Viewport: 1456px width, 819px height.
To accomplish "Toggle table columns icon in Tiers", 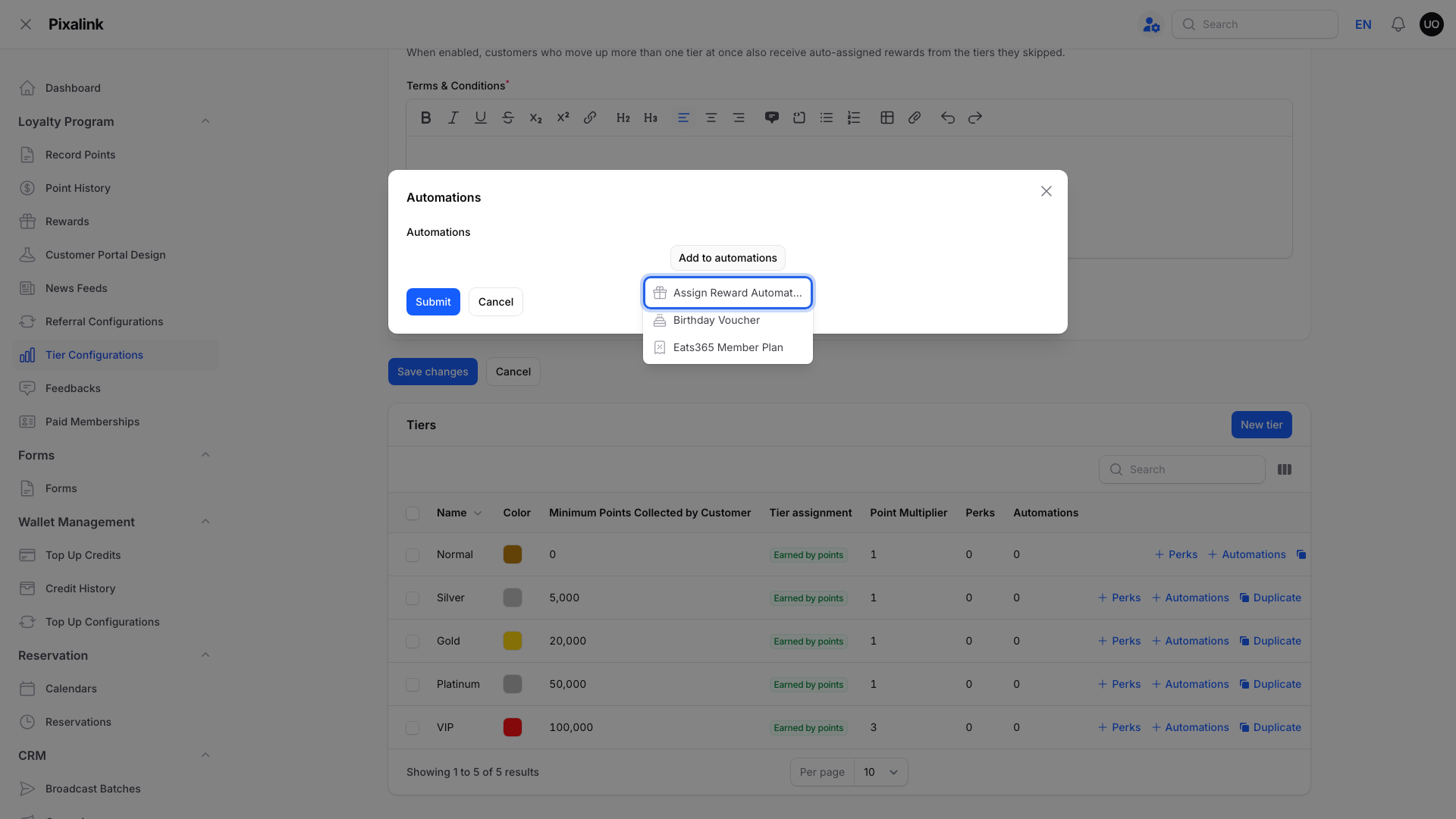I will [x=1284, y=469].
